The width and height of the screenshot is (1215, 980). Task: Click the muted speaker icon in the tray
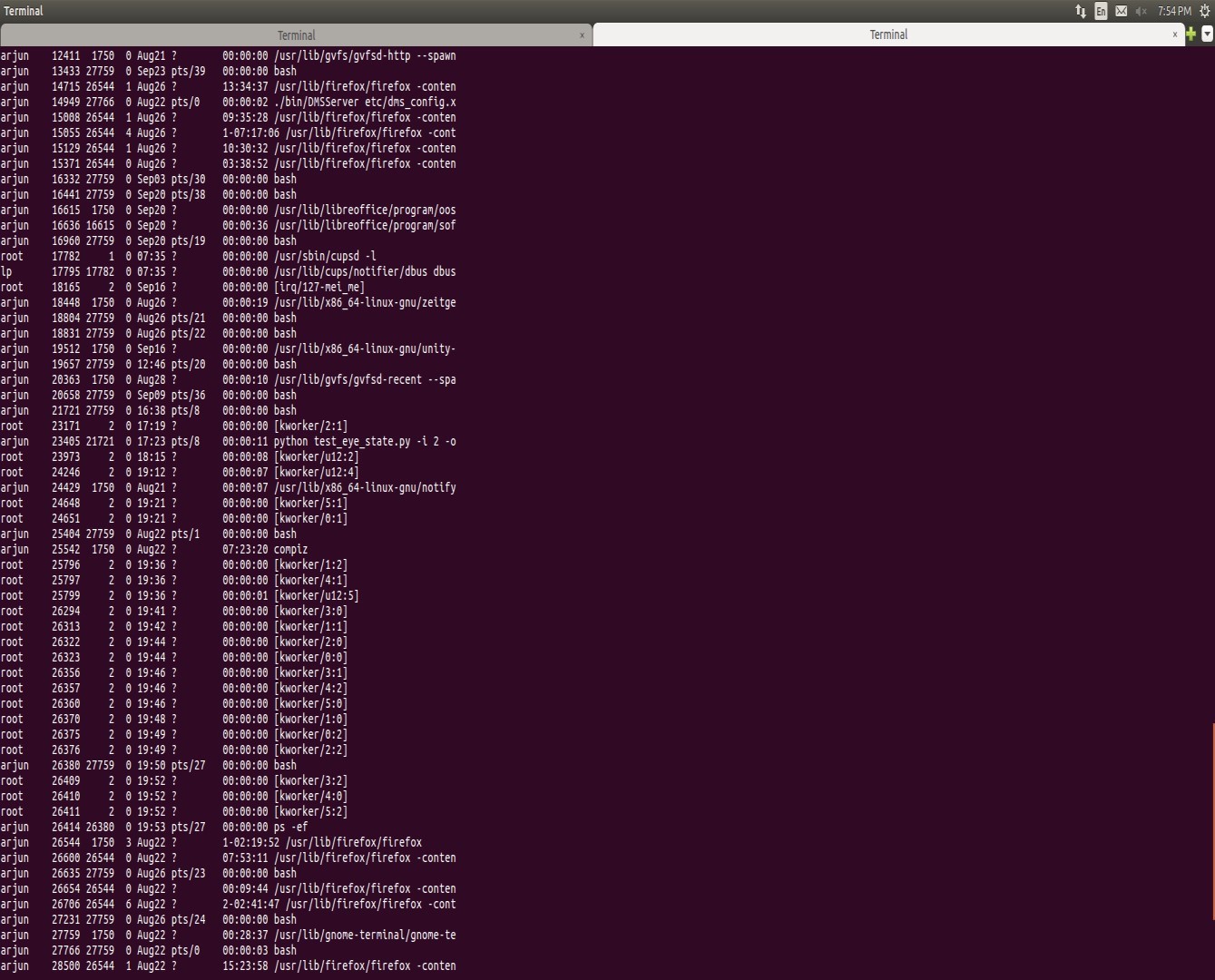point(1141,11)
